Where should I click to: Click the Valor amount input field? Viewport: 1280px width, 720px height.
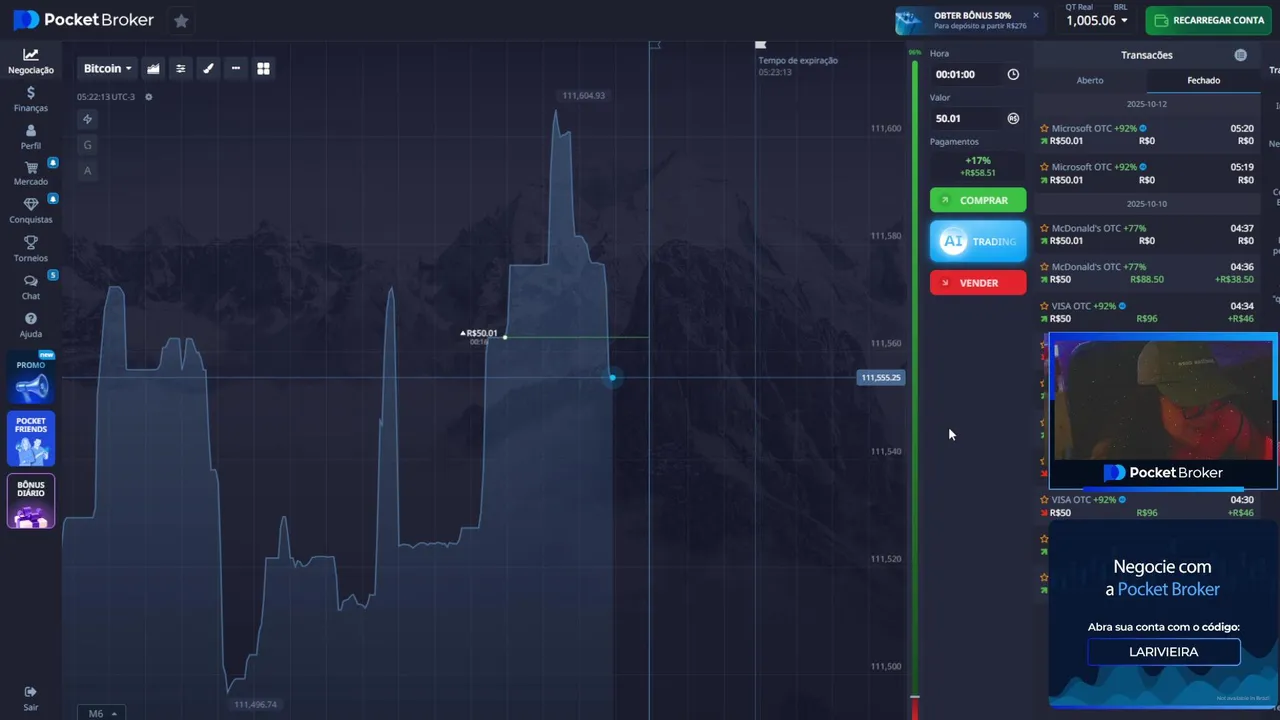tap(965, 118)
